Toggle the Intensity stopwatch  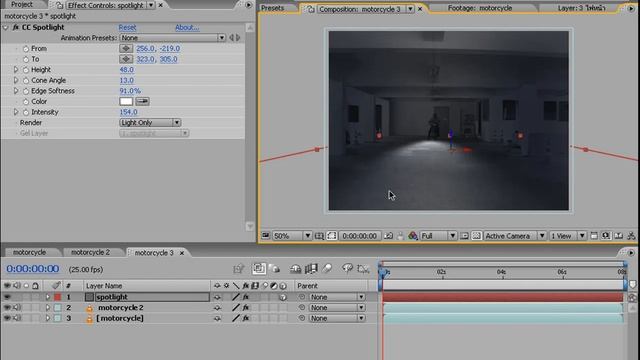pyautogui.click(x=26, y=112)
